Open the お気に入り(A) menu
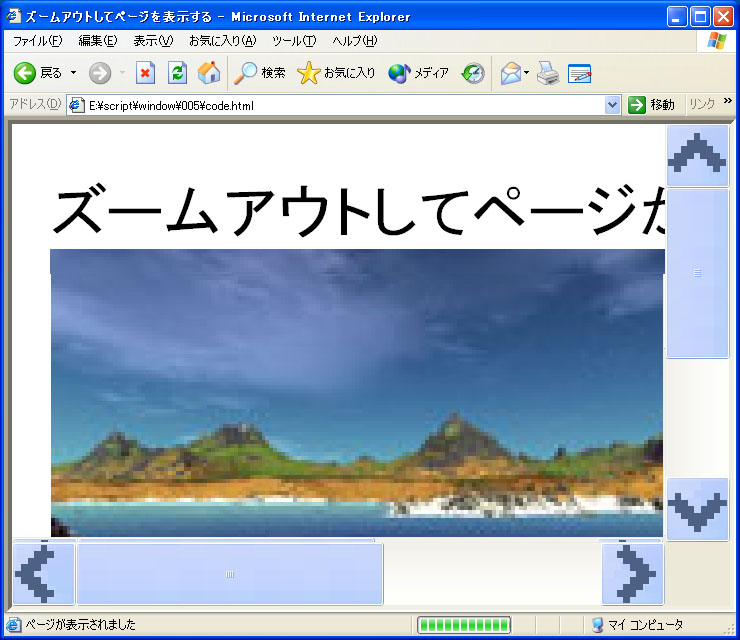Image resolution: width=740 pixels, height=640 pixels. [x=222, y=41]
